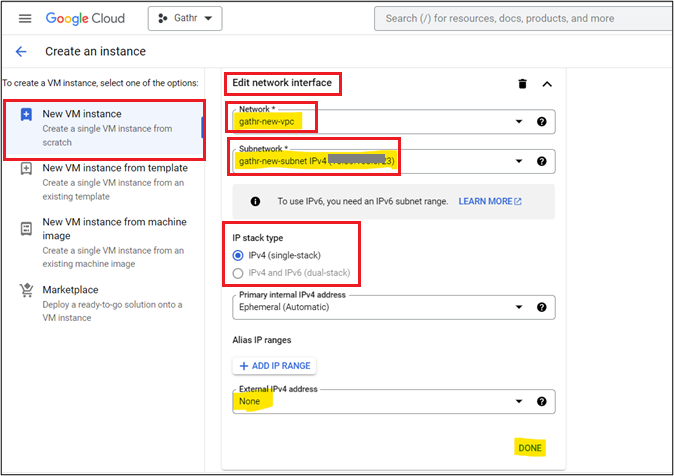Delete the network interface with trash icon
The image size is (674, 476).
tap(522, 83)
